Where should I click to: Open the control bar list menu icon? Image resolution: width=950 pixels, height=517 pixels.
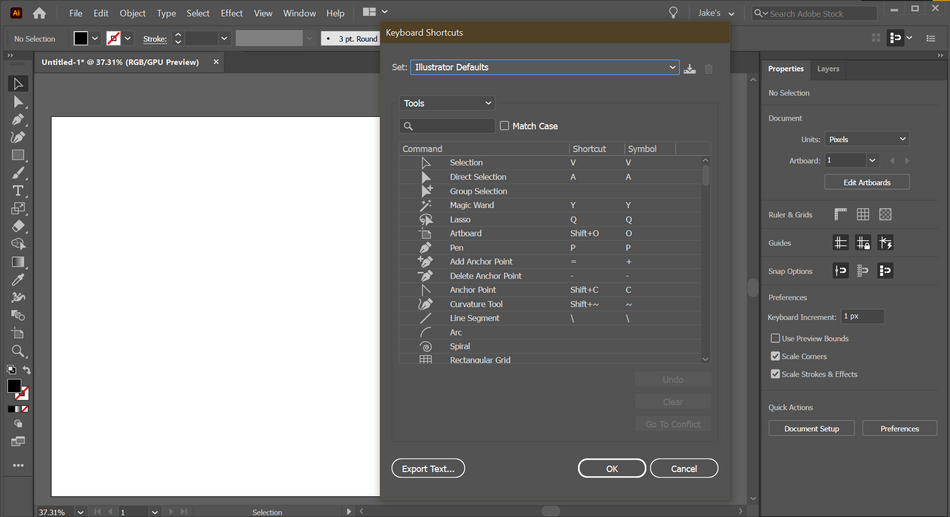coord(931,38)
